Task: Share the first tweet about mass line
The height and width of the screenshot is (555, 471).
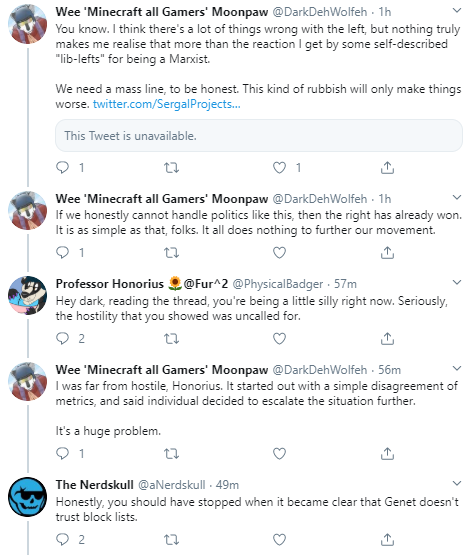Action: (387, 168)
